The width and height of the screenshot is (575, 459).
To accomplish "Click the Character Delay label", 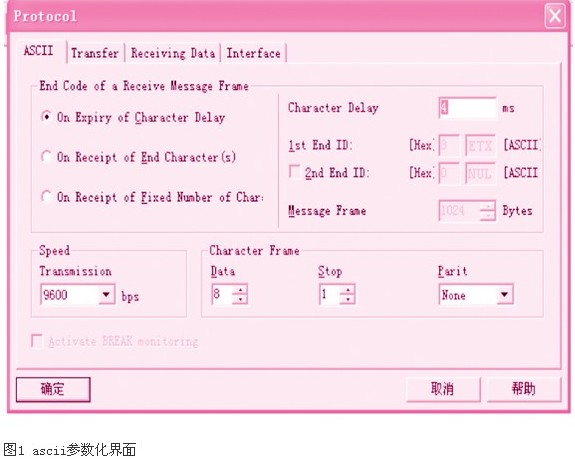I will [x=333, y=108].
